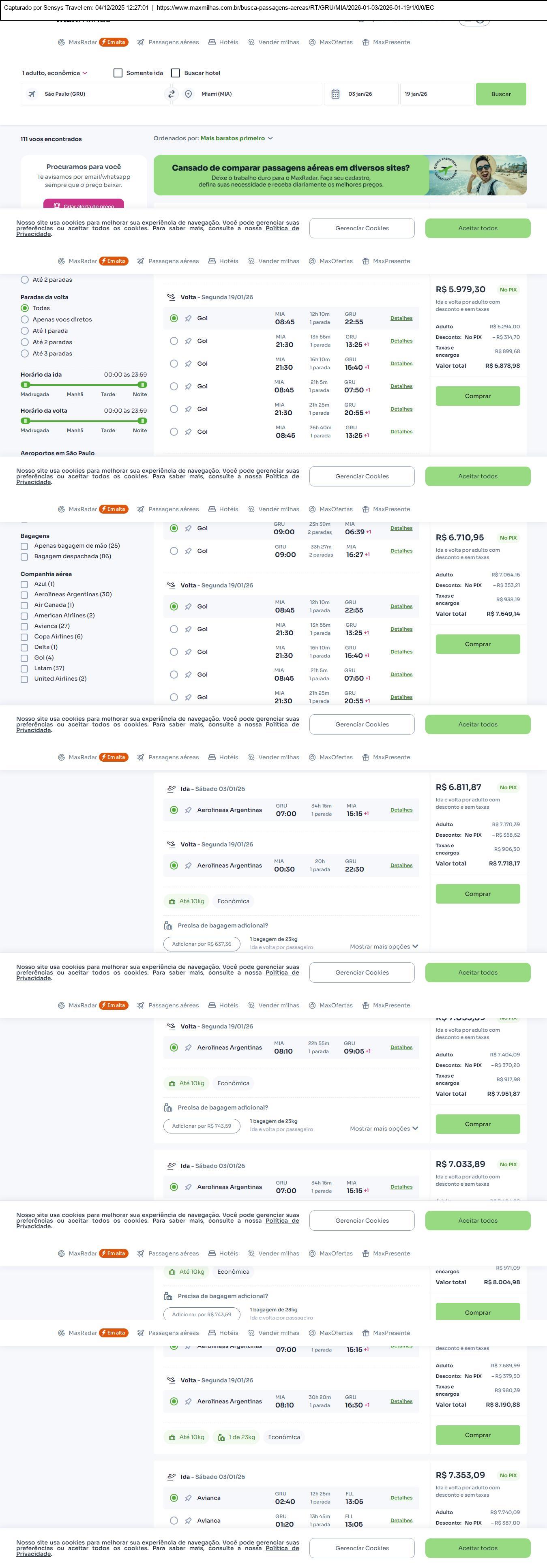
Task: Click location pin icon in Miami (MIA) field
Action: point(188,94)
